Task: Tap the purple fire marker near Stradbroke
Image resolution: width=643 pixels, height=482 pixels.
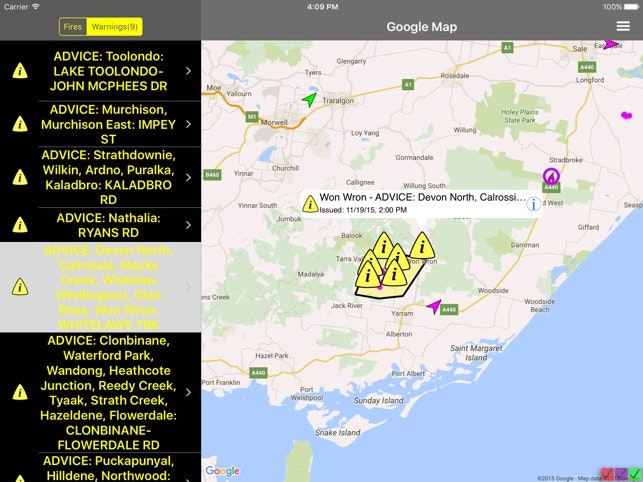Action: pos(550,177)
